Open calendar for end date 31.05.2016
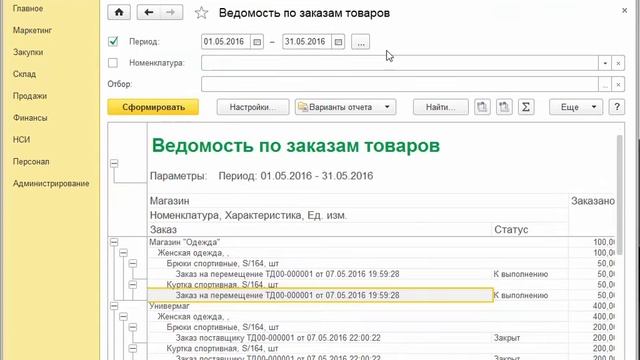640x360 pixels. click(x=338, y=42)
